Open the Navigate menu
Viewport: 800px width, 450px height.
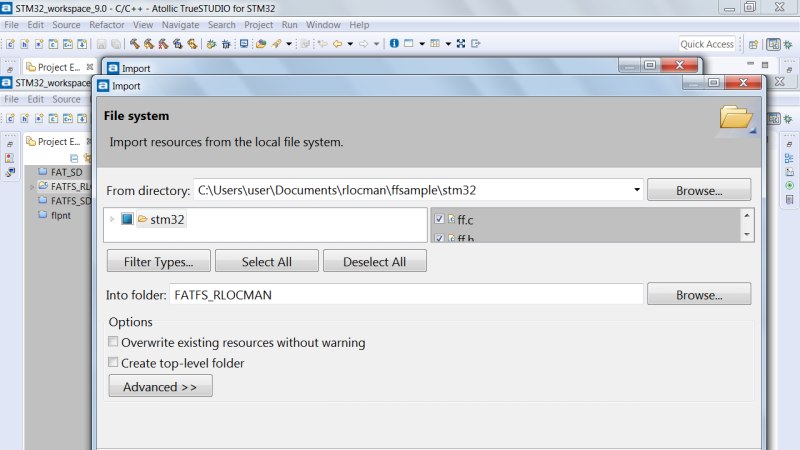pos(181,24)
